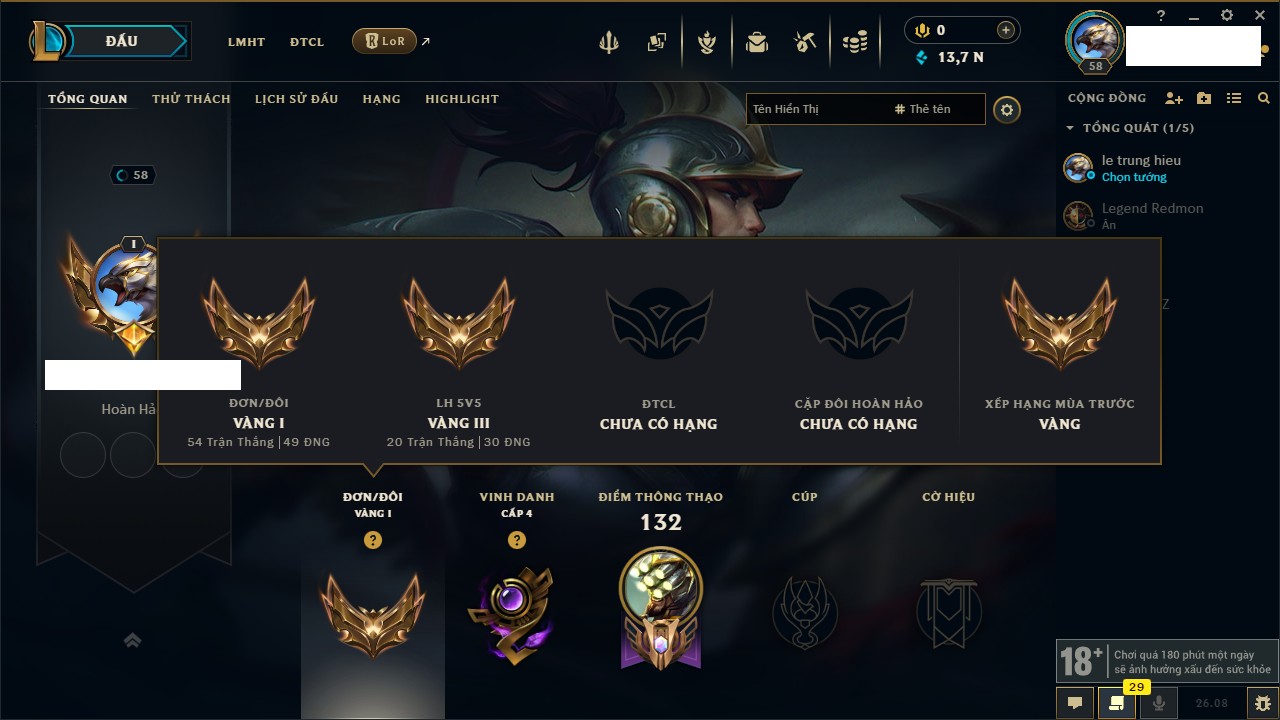Viewport: 1280px width, 720px height.
Task: Open profile settings gear next to name field
Action: 1007,109
